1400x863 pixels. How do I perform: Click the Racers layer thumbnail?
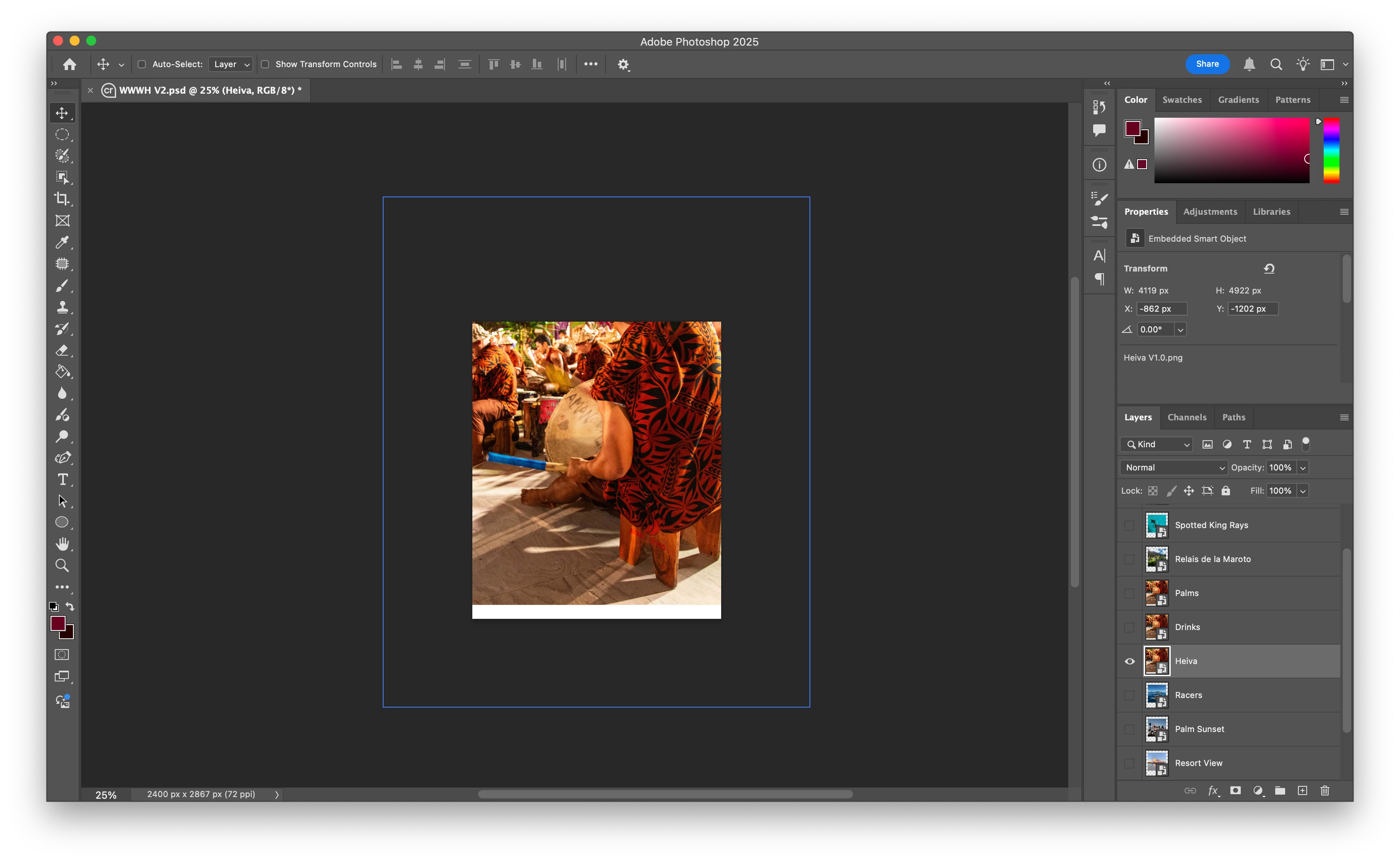click(1156, 695)
